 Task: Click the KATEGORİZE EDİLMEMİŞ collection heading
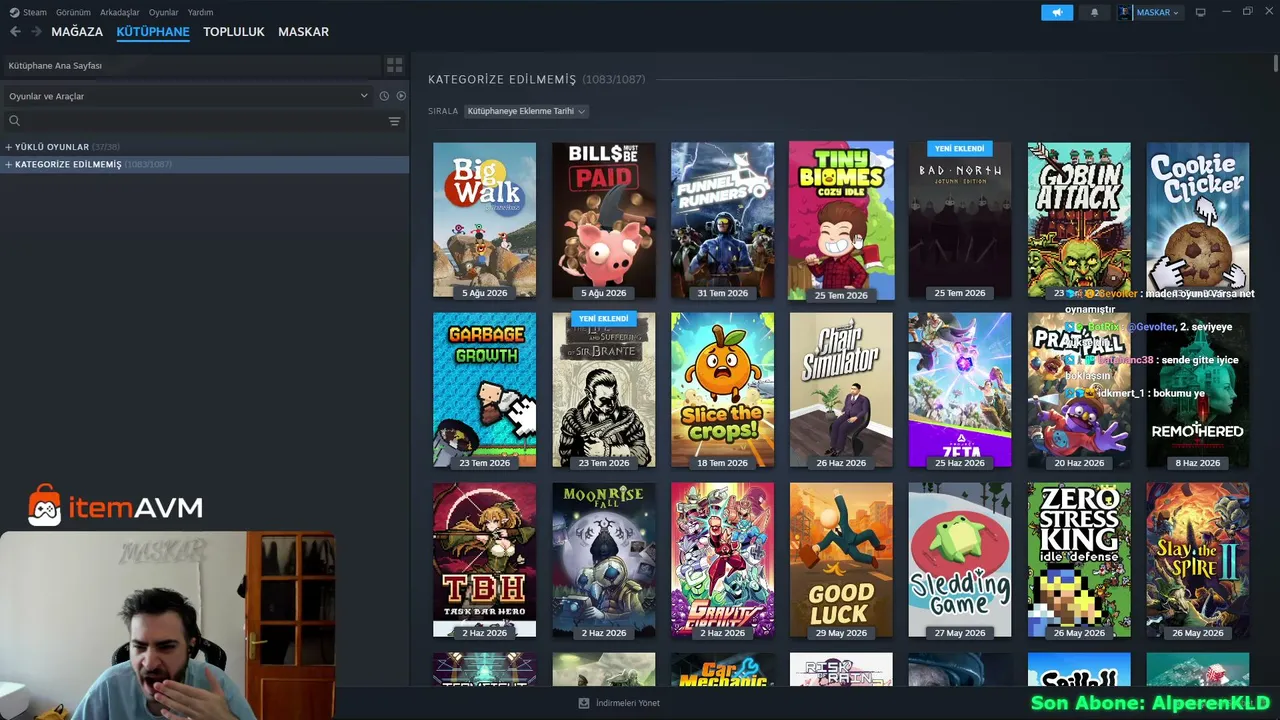502,79
